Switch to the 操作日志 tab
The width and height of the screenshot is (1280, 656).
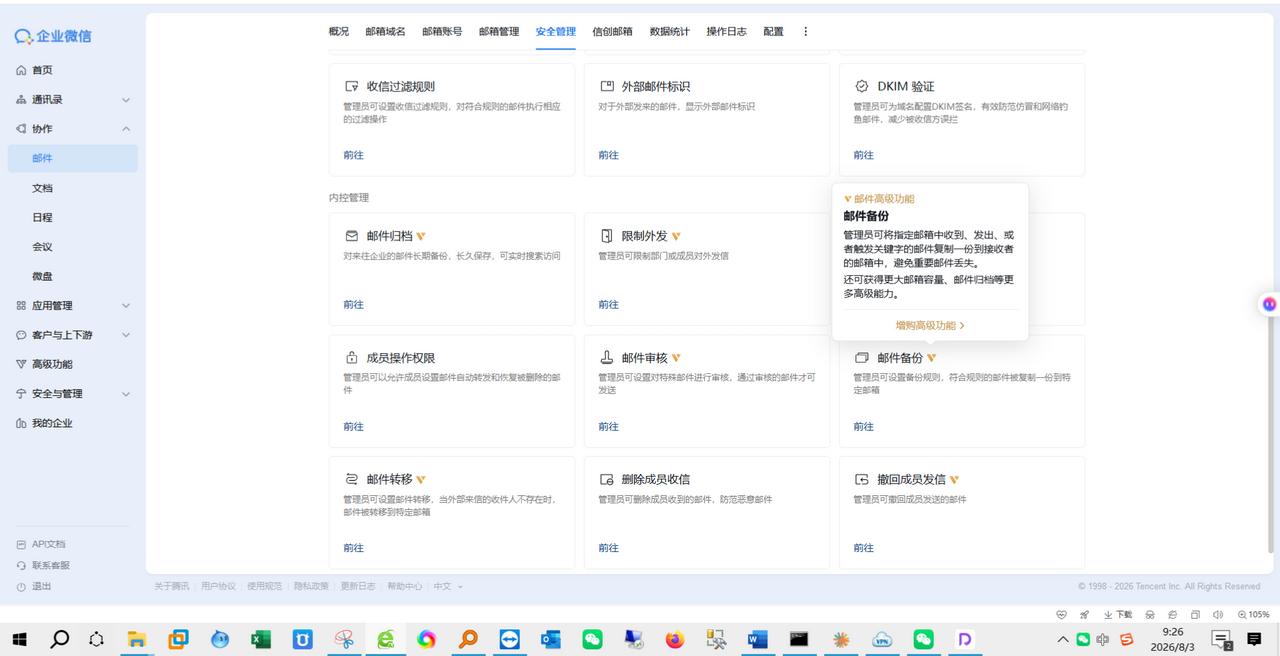tap(726, 31)
